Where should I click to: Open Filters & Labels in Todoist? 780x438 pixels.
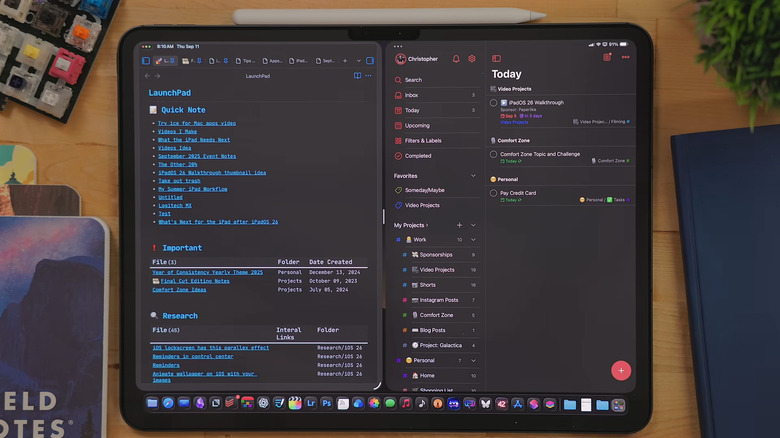pos(435,141)
